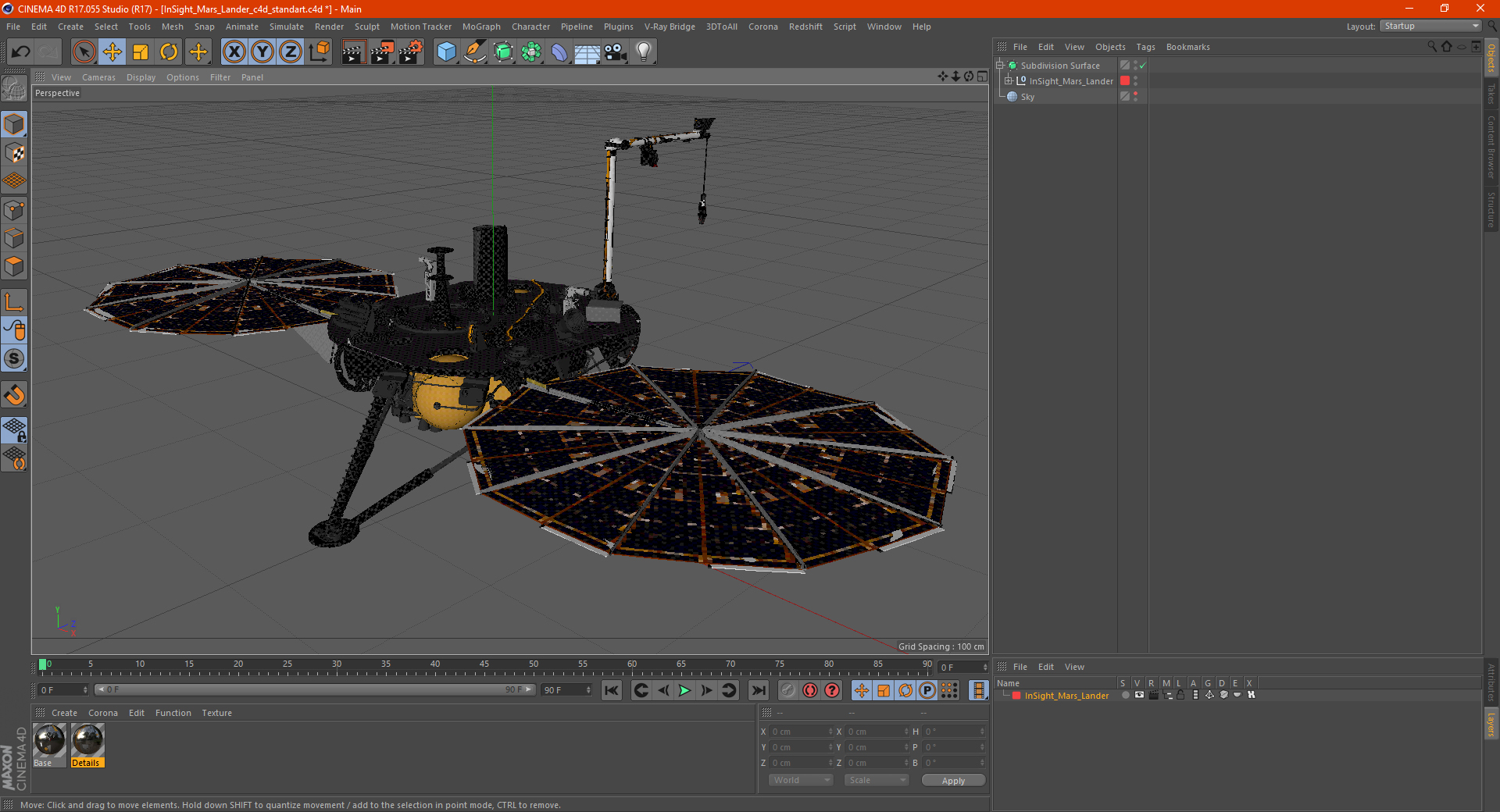The width and height of the screenshot is (1500, 812).
Task: Play animation forward
Action: [x=684, y=690]
